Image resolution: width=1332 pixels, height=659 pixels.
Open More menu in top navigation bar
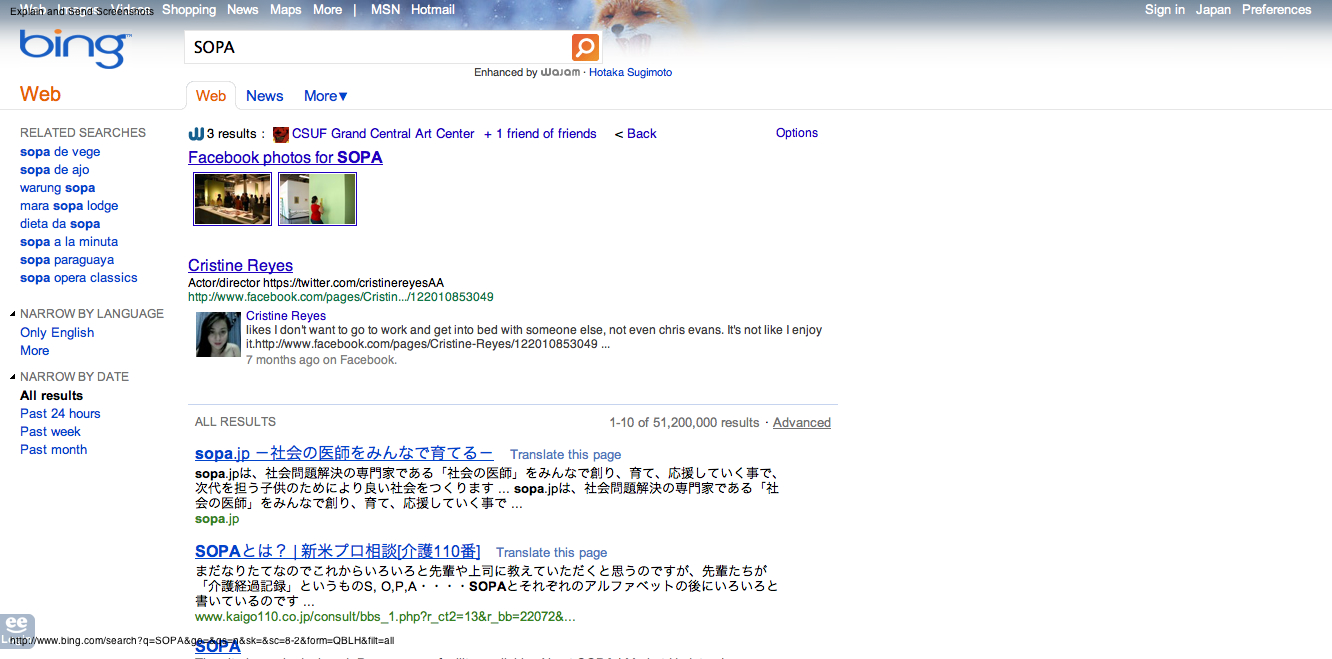click(327, 10)
